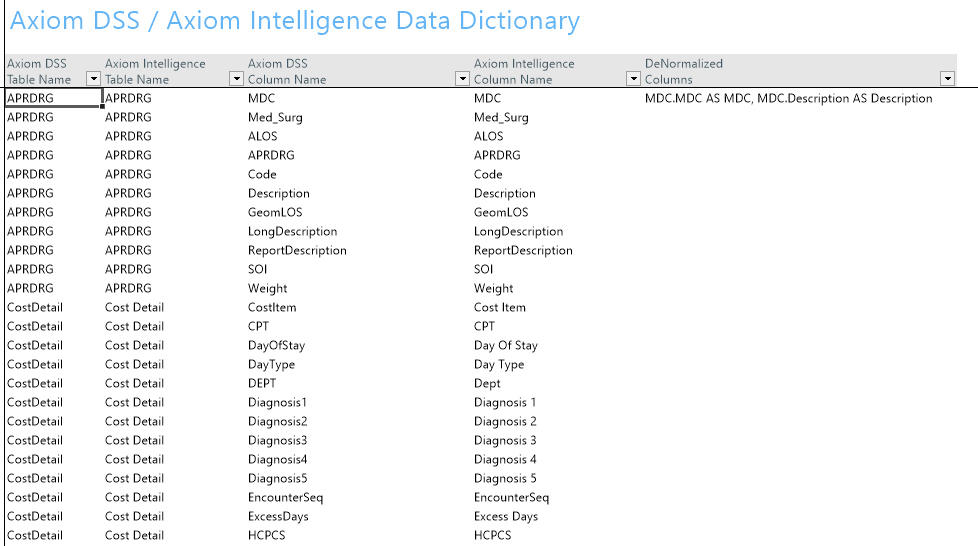Select the selected APRDRG cell in first row
This screenshot has height=546, width=978.
[x=53, y=98]
